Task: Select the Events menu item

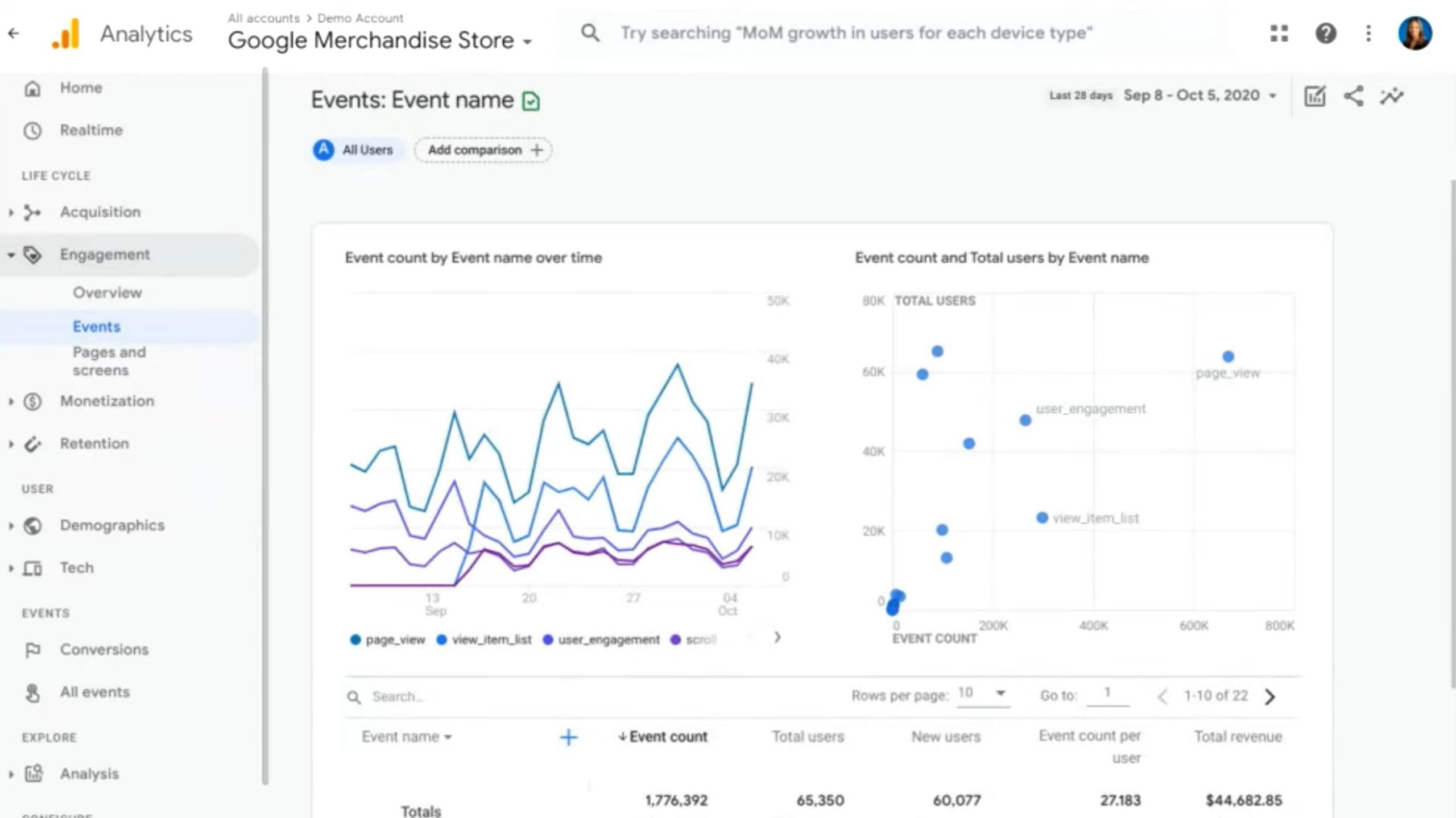Action: click(97, 327)
